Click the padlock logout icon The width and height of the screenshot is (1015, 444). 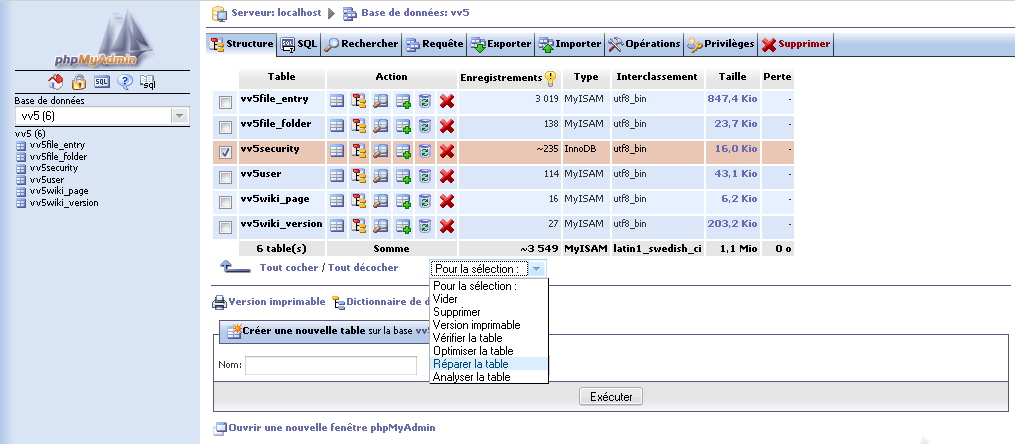[x=78, y=82]
